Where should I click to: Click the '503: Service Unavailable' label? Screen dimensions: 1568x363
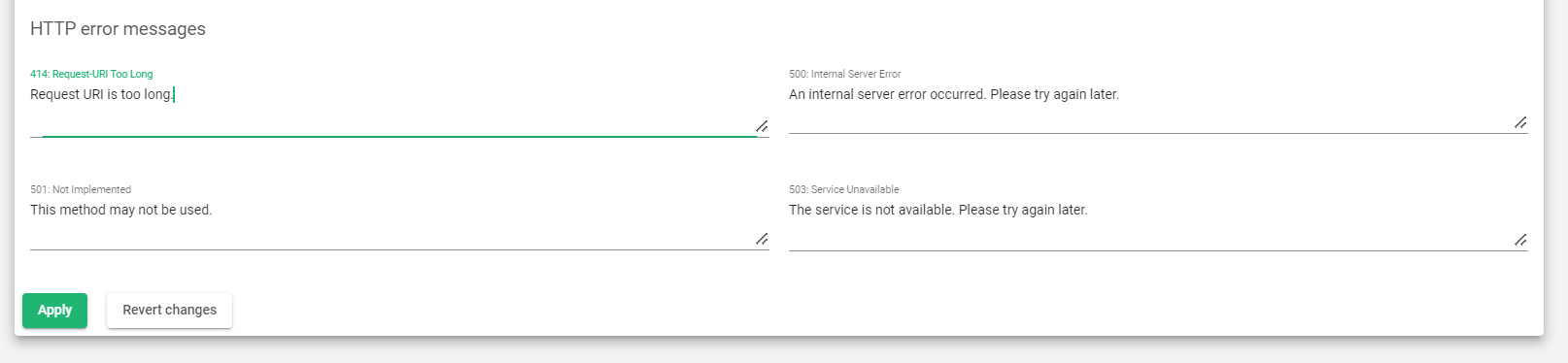[x=844, y=189]
